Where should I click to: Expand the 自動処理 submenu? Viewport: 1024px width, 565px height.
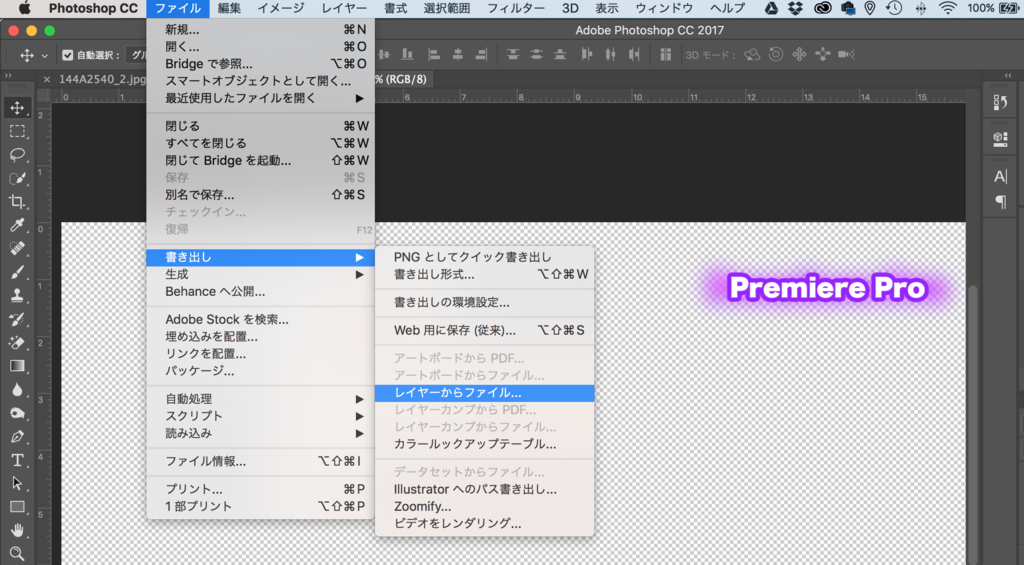point(261,399)
